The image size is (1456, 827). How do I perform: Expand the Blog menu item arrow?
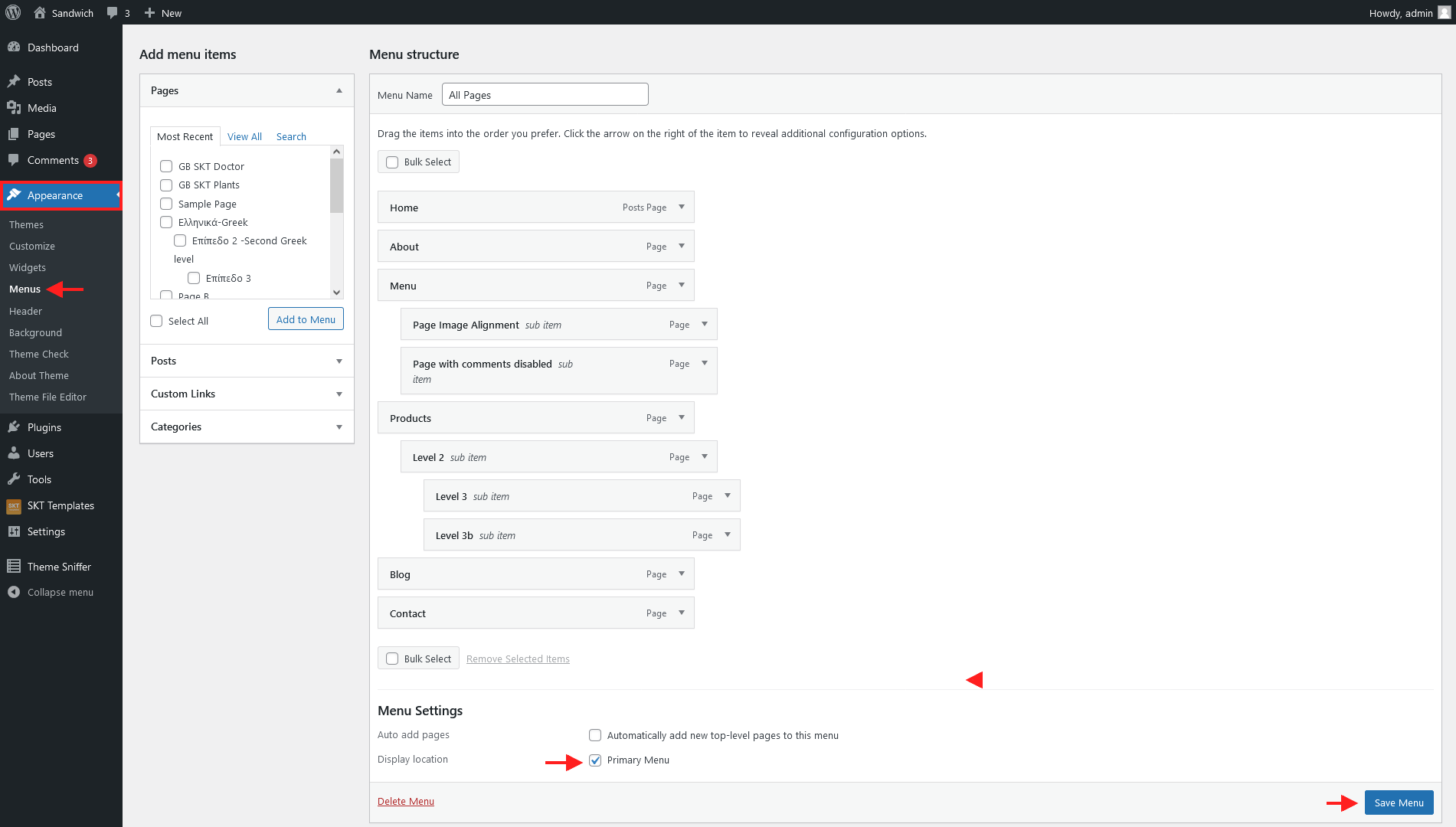click(x=682, y=574)
